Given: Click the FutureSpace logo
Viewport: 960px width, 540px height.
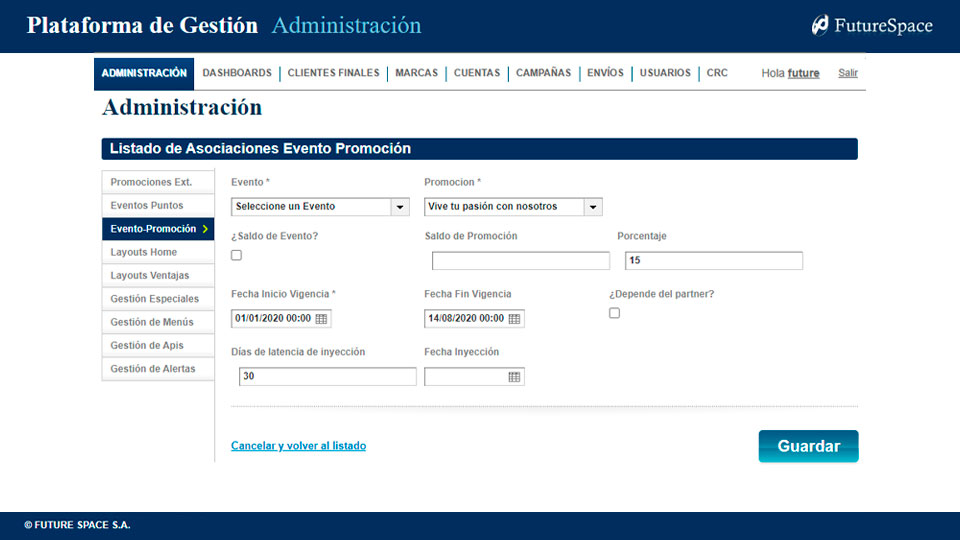Looking at the screenshot, I should pos(872,26).
